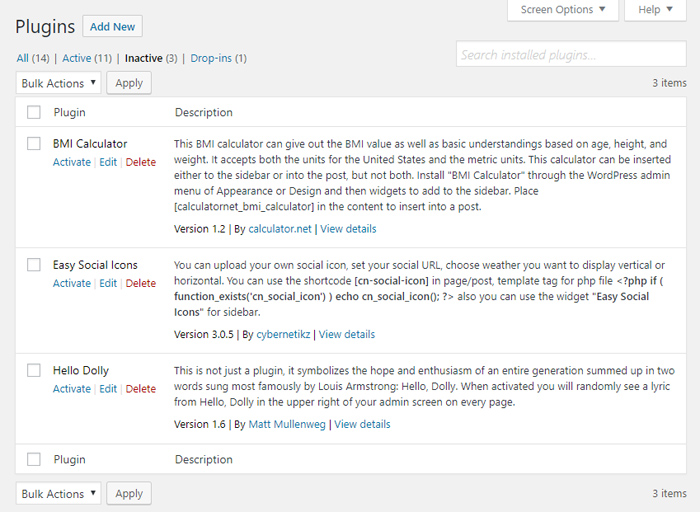Check the Hello Dolly plugin checkbox
The width and height of the screenshot is (700, 512).
34,370
